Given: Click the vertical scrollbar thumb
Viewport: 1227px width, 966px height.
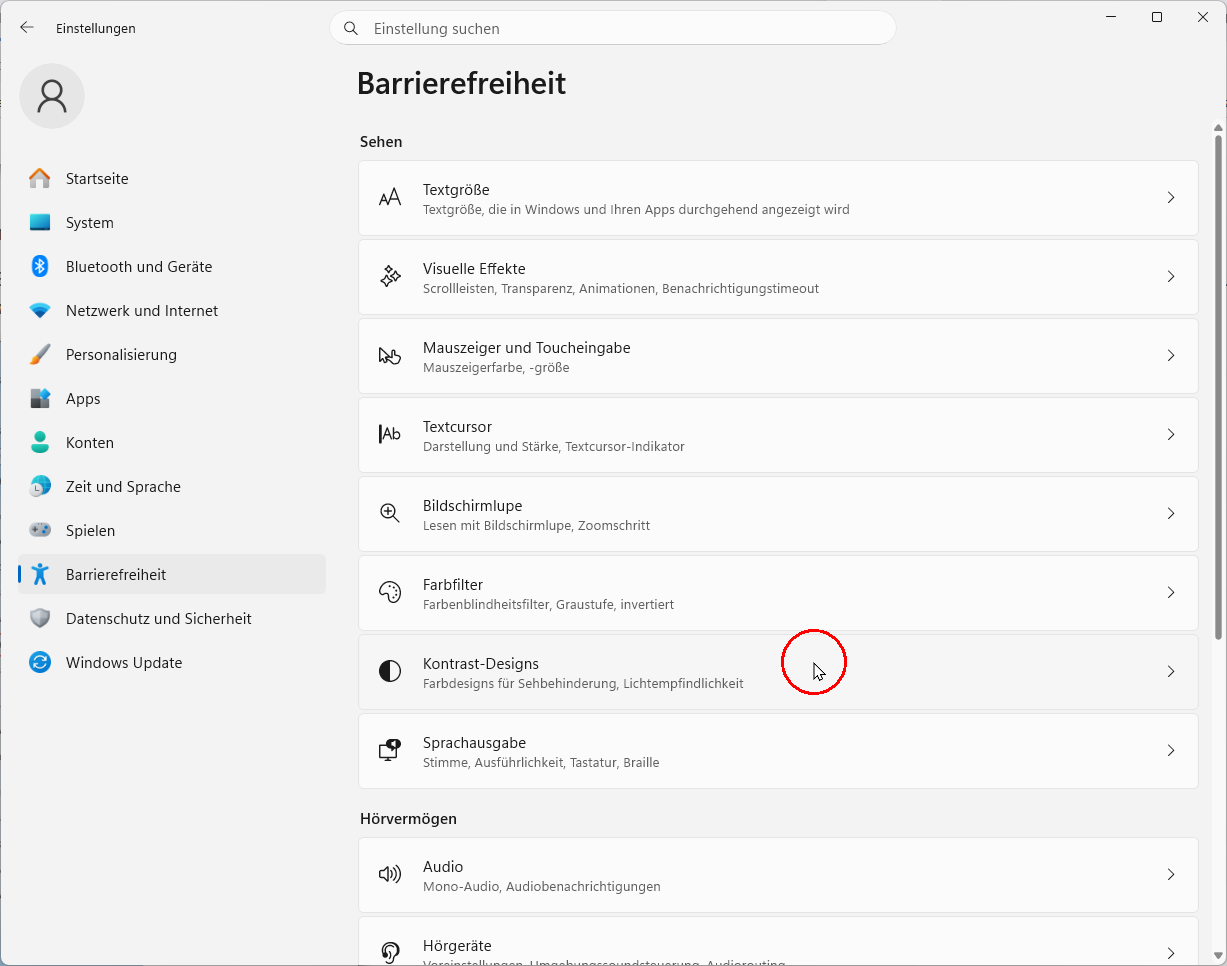Looking at the screenshot, I should pos(1218,387).
